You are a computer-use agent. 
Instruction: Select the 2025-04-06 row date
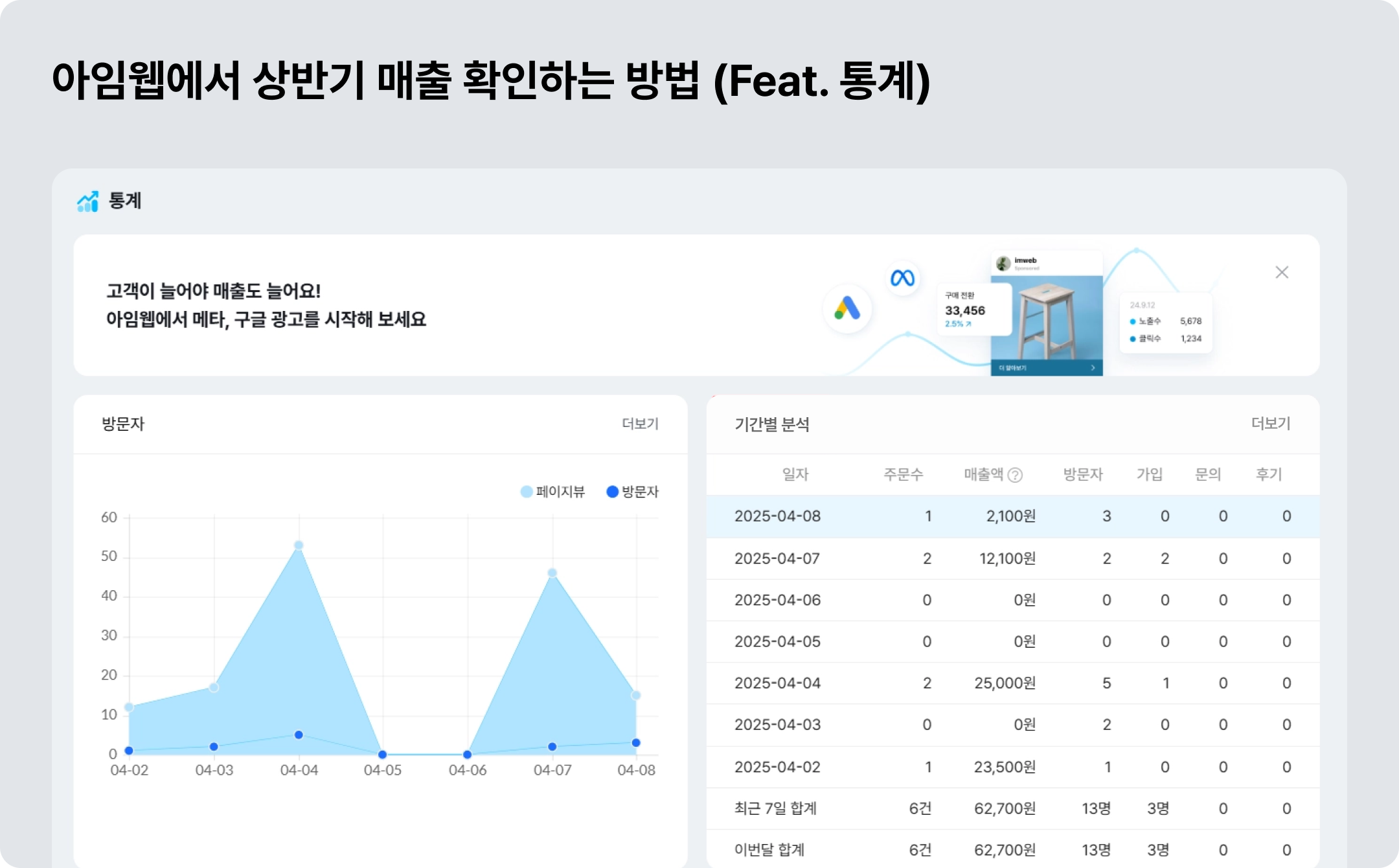(x=777, y=600)
